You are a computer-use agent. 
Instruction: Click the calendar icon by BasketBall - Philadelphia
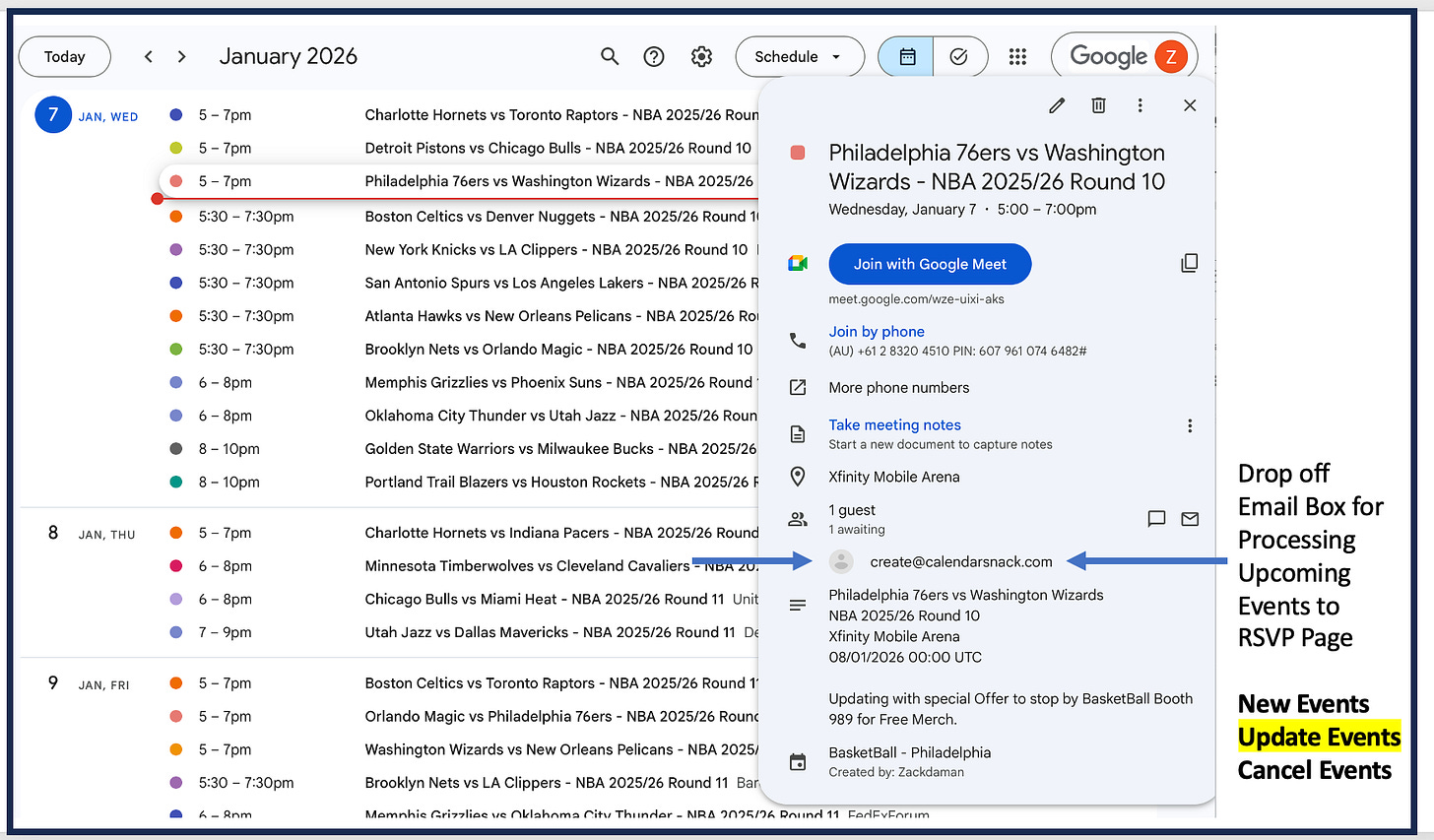pyautogui.click(x=798, y=762)
